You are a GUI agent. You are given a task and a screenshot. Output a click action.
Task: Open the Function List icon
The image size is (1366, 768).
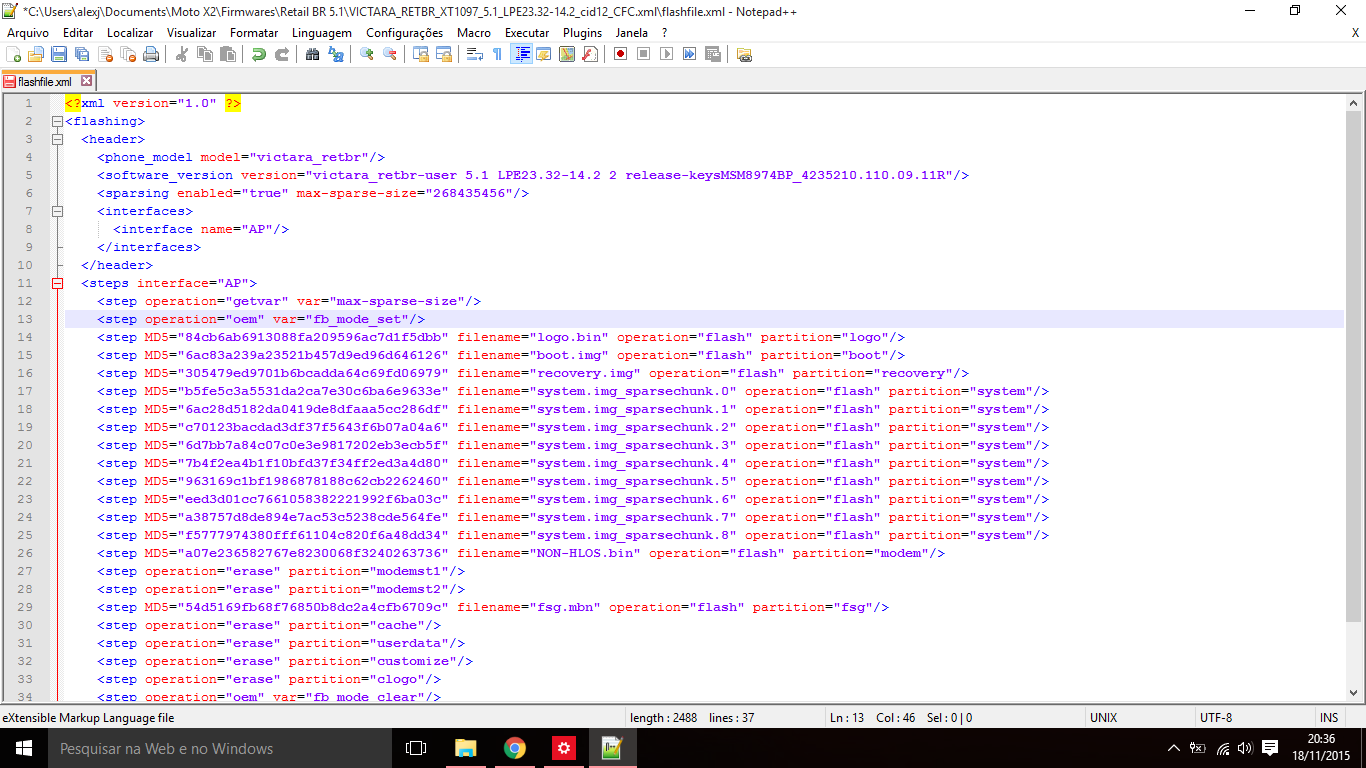pos(590,54)
